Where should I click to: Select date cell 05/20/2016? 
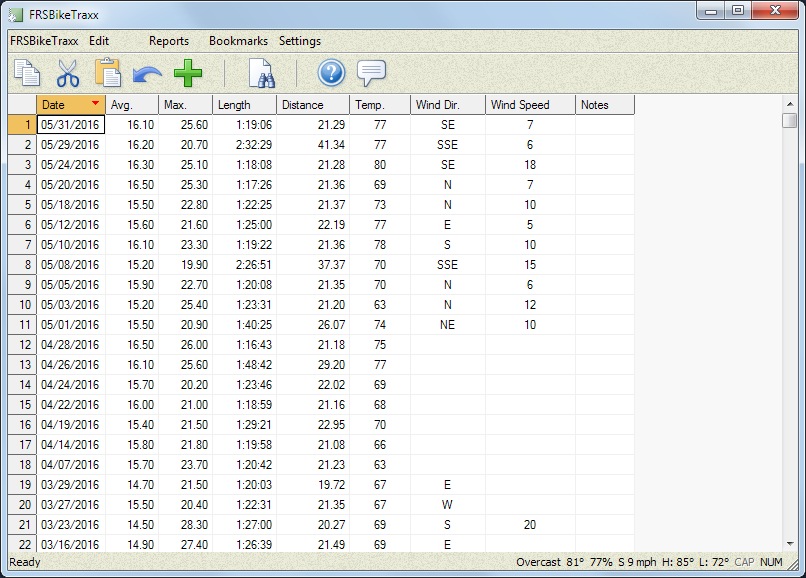[71, 185]
